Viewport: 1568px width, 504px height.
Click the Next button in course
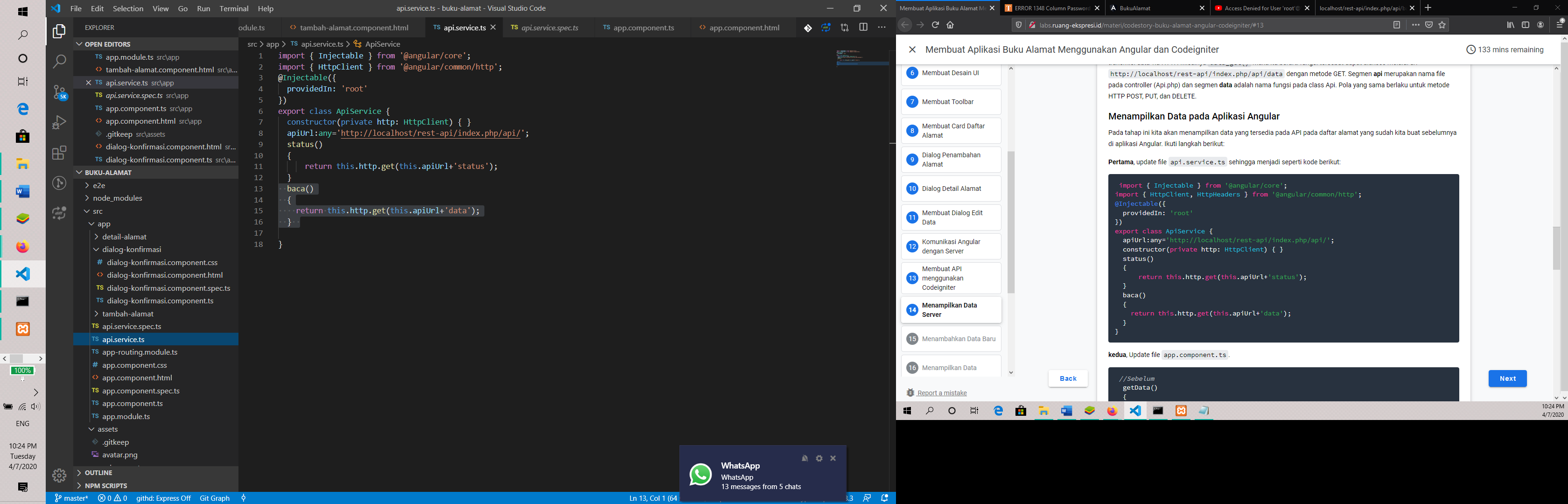click(x=1507, y=378)
